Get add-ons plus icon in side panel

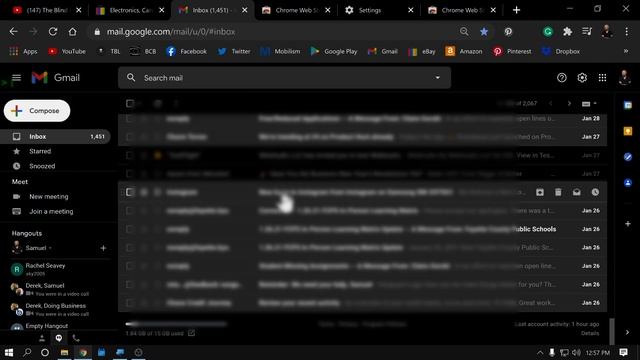(x=628, y=224)
